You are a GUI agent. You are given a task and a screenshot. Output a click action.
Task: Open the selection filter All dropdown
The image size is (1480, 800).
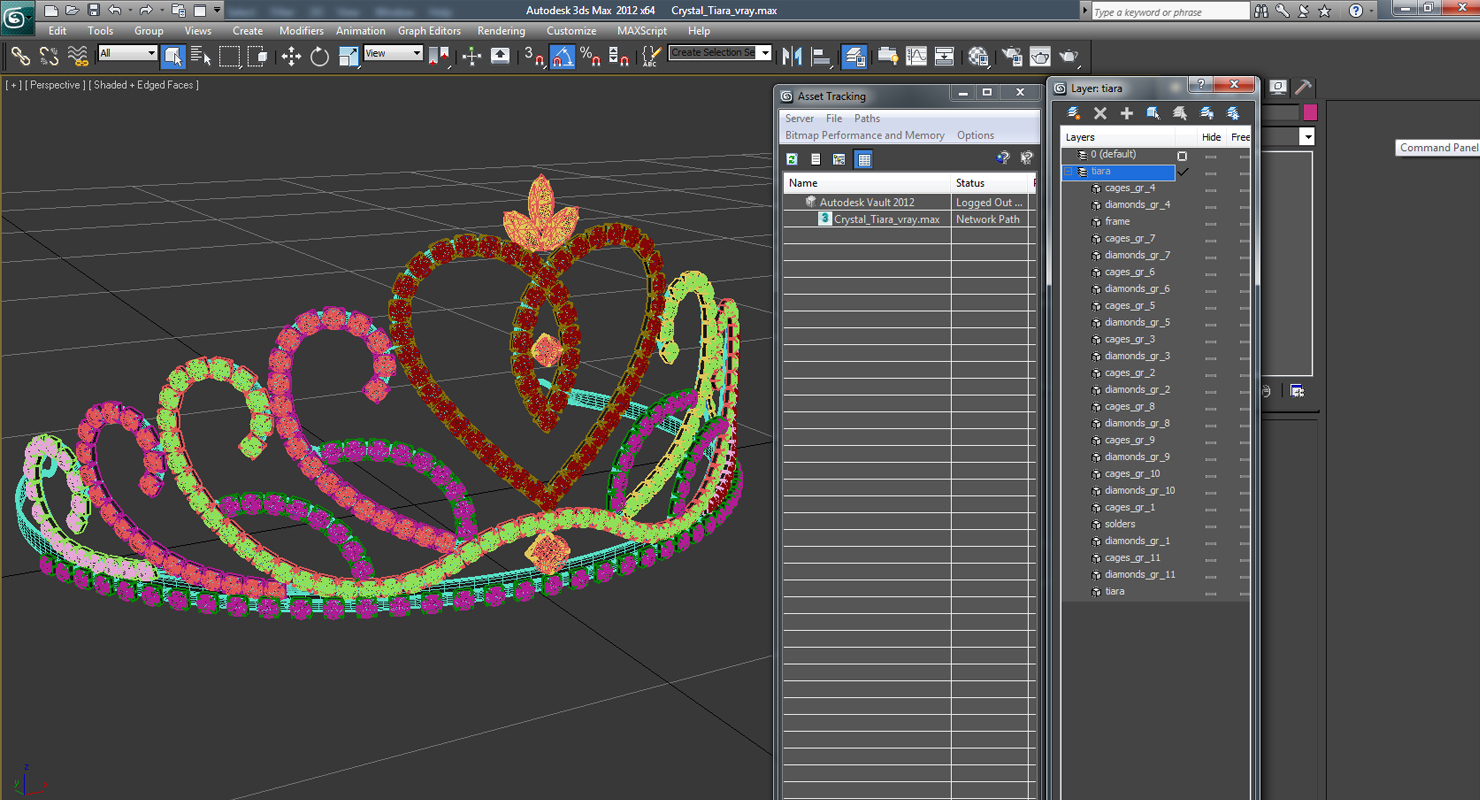point(128,53)
